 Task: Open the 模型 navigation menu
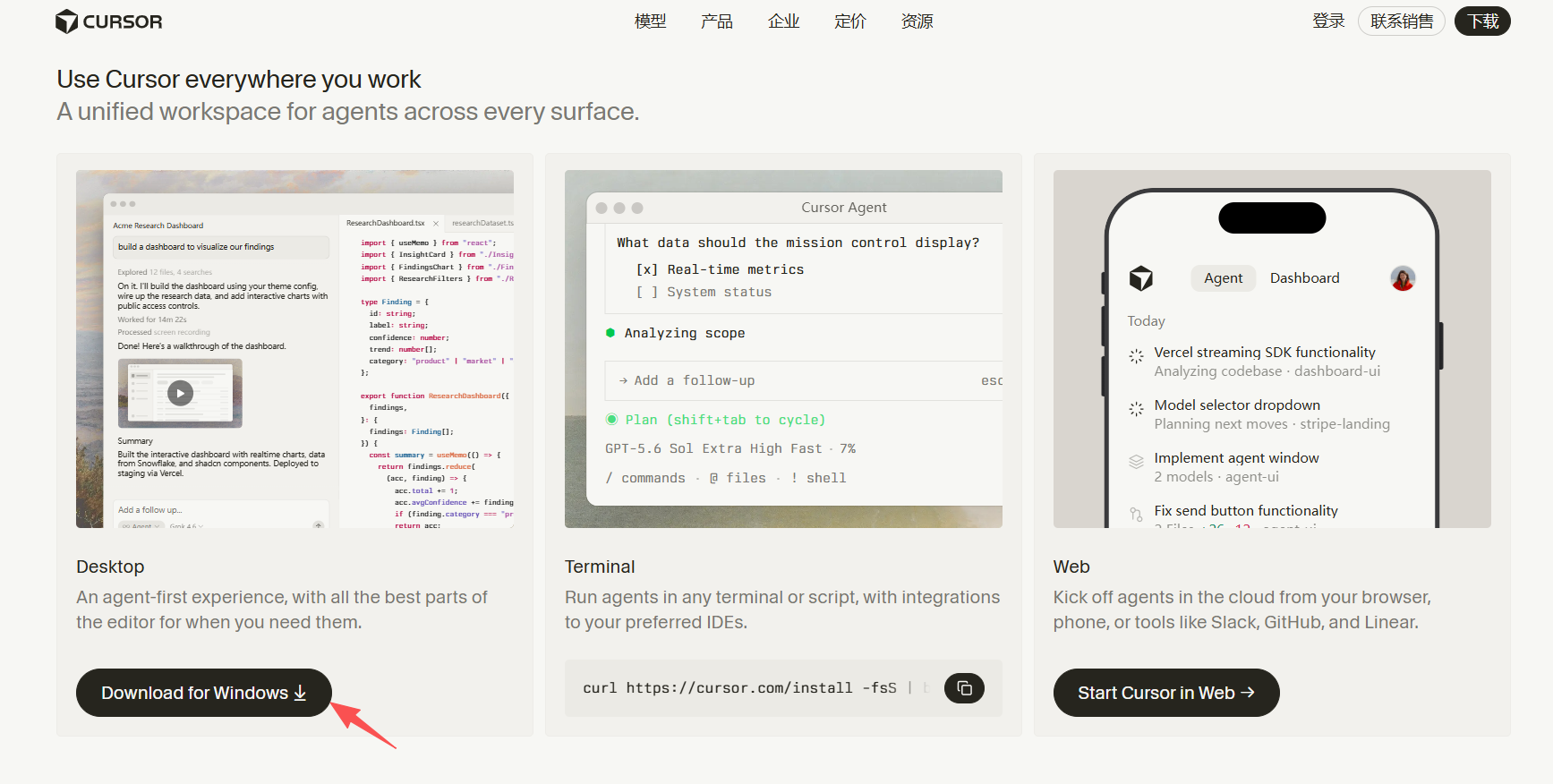click(650, 21)
